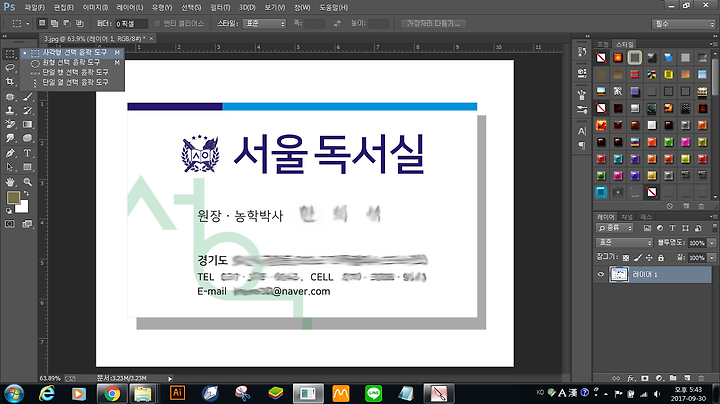Select the Path Selection arrow tool
The image size is (720, 404).
click(x=10, y=167)
